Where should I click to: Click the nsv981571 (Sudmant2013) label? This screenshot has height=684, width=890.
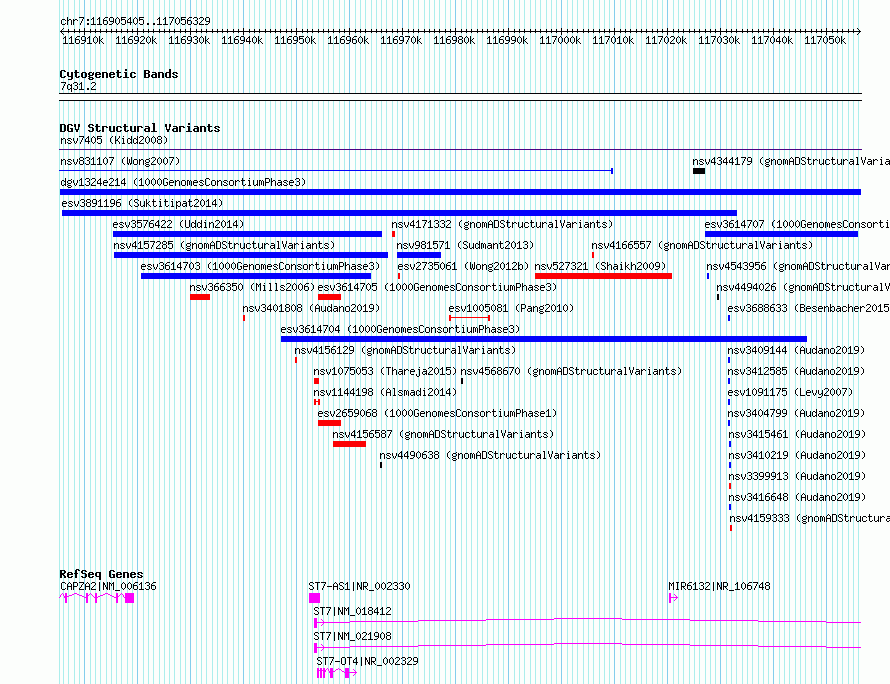point(465,245)
